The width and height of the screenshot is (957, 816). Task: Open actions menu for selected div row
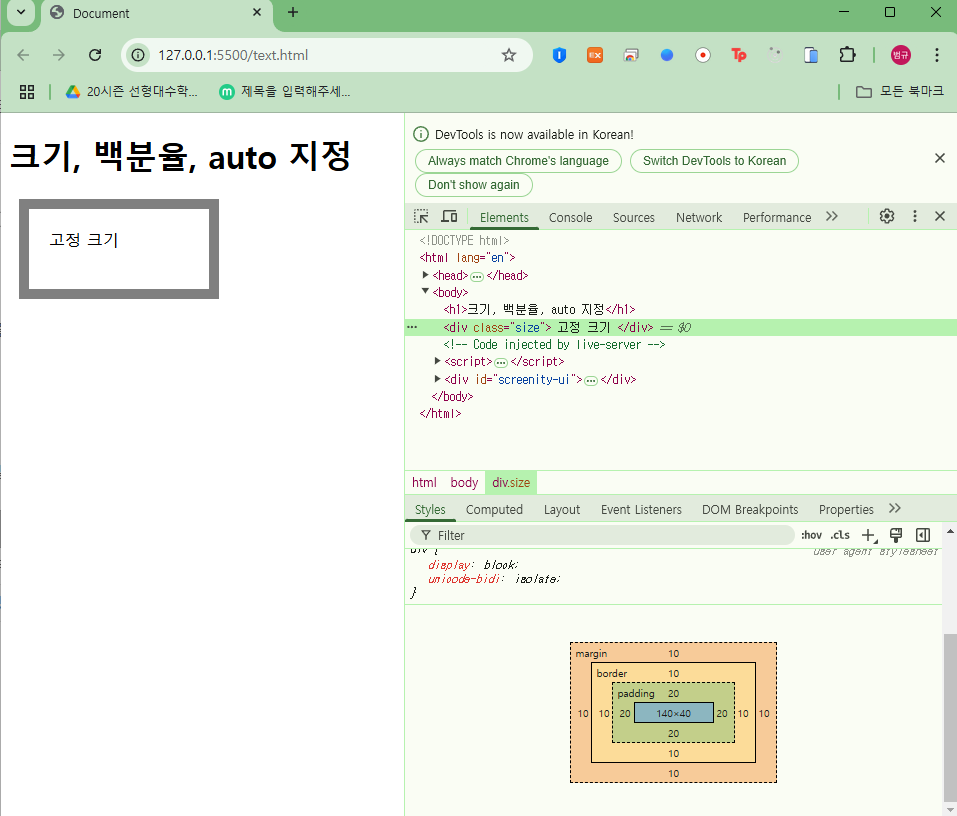(413, 327)
